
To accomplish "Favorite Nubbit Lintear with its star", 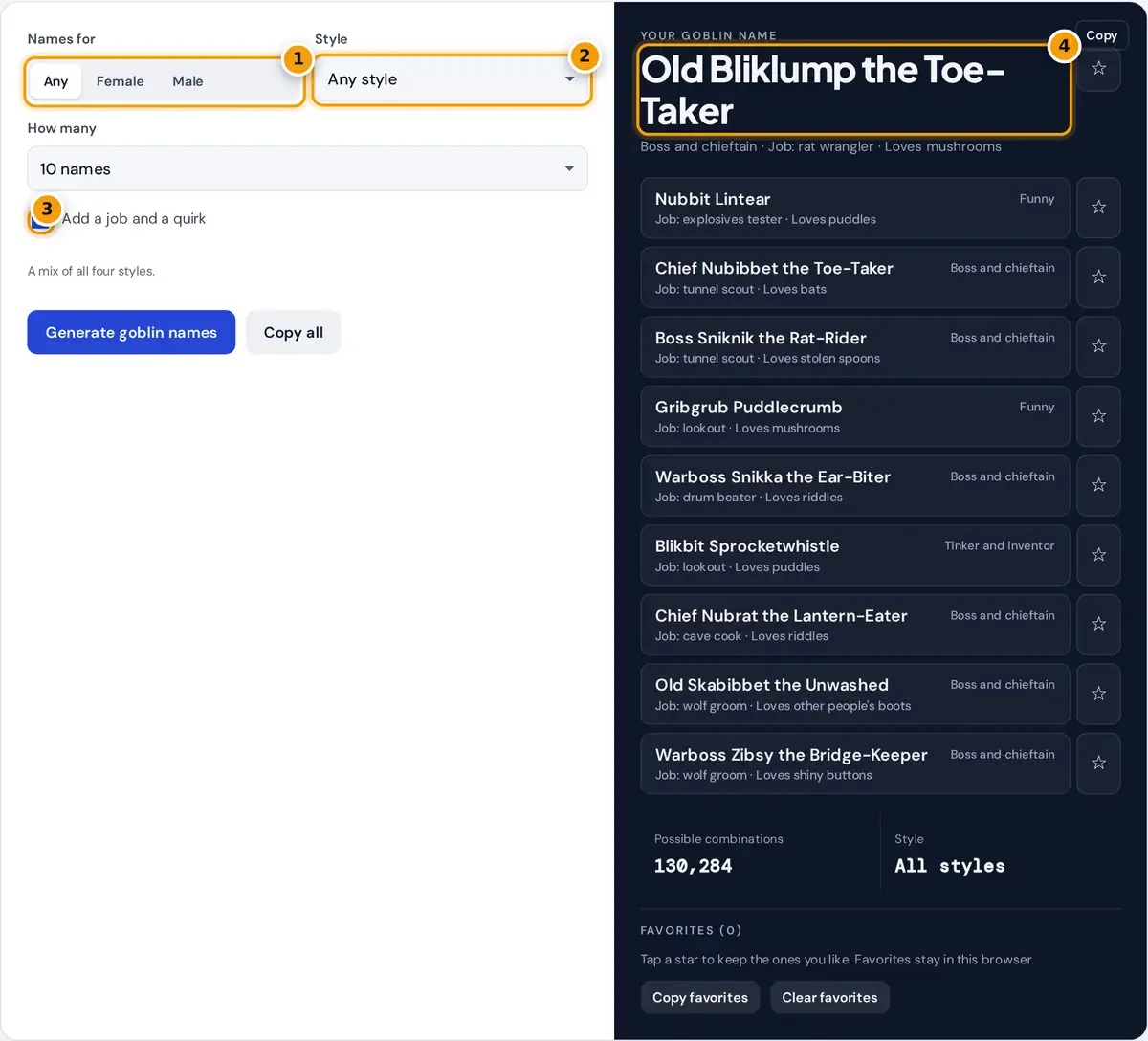I will (x=1098, y=208).
